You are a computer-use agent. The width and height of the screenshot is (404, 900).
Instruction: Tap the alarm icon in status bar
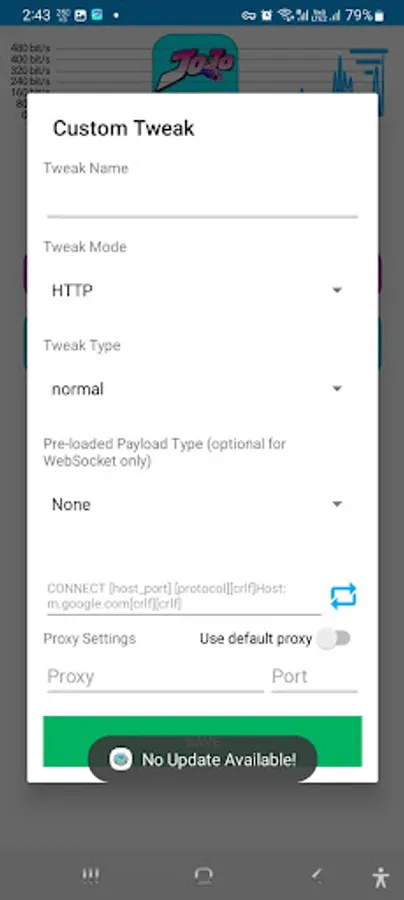(x=266, y=15)
